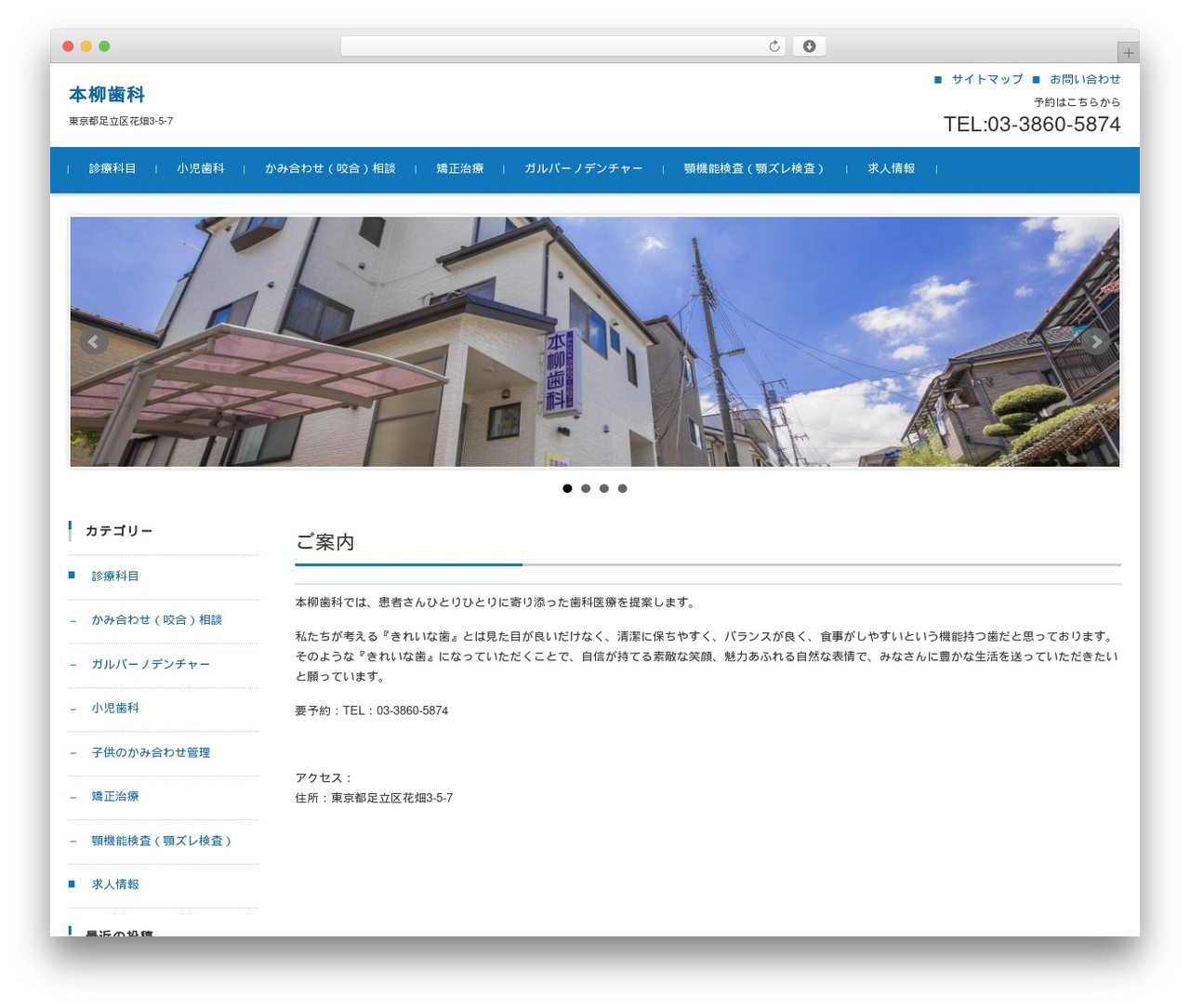Maximize window with green button
1190x1008 pixels.
[x=104, y=46]
